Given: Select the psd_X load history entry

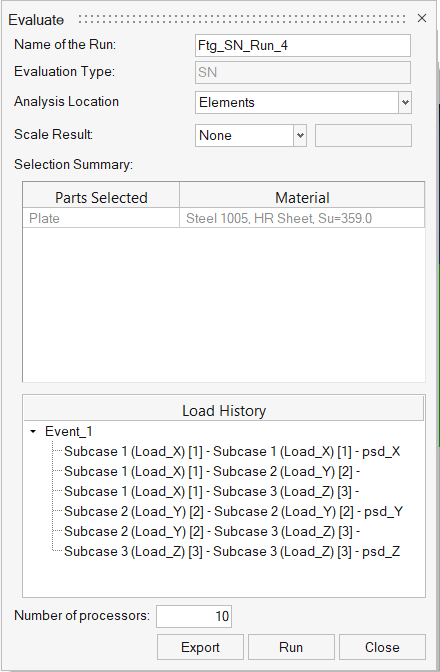Looking at the screenshot, I should click(232, 451).
